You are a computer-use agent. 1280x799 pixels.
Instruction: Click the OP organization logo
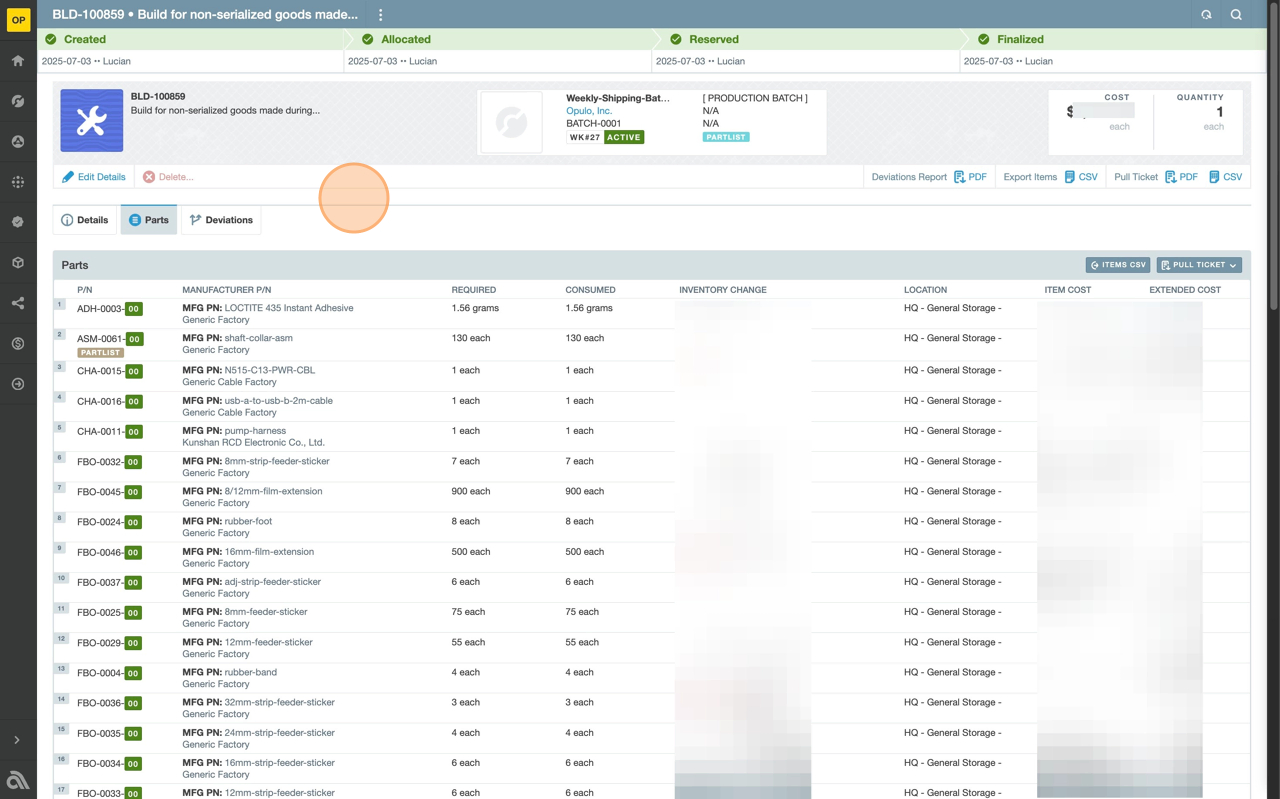[x=18, y=20]
